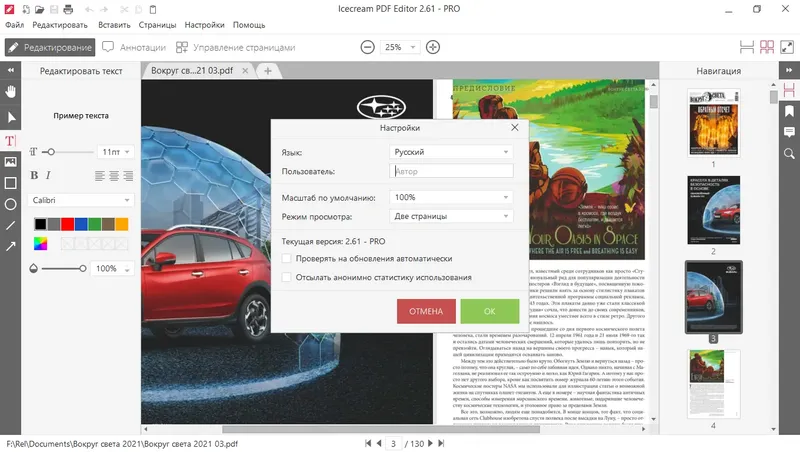Open the Редактировать menu
800x452 pixels.
pyautogui.click(x=60, y=24)
